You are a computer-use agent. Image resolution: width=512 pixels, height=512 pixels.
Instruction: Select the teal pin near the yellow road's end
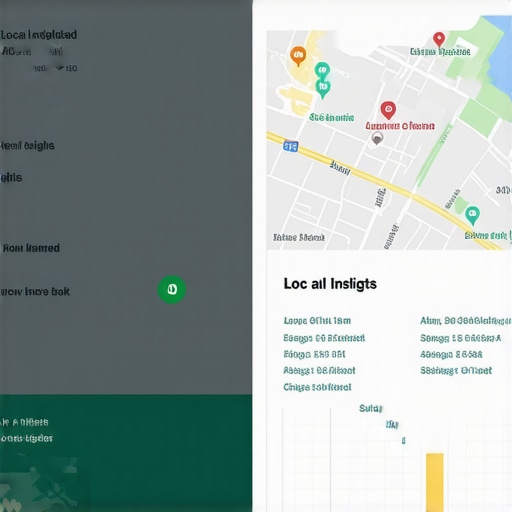point(472,215)
